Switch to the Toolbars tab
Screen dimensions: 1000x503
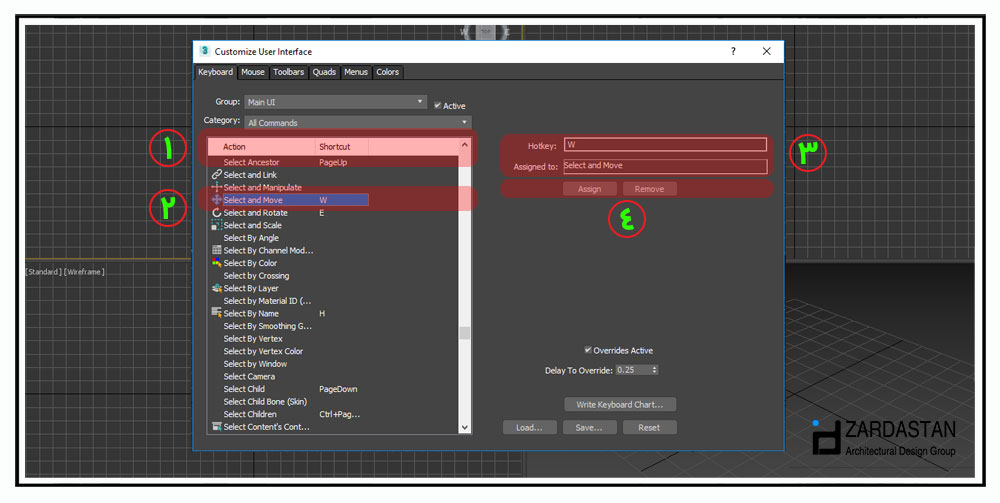point(288,72)
